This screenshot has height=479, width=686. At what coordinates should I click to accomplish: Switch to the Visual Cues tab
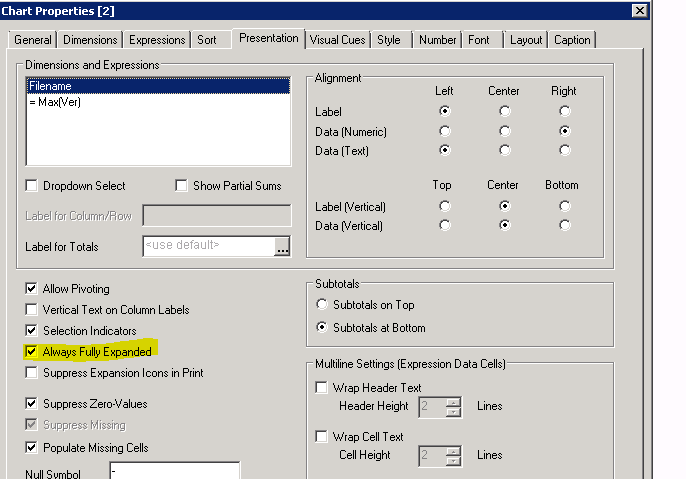[337, 40]
